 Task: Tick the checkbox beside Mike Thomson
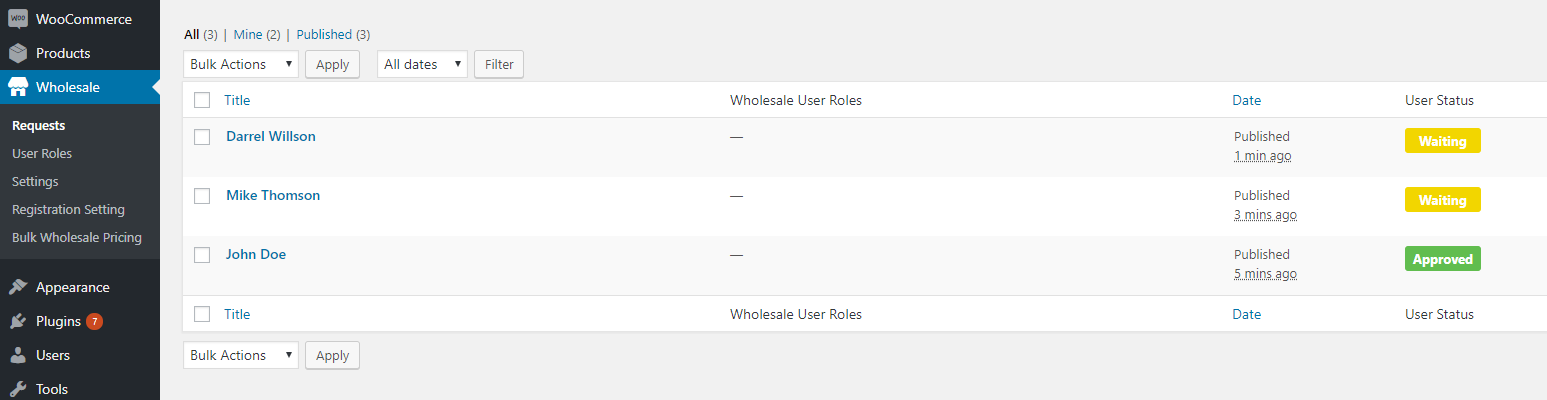coord(202,196)
